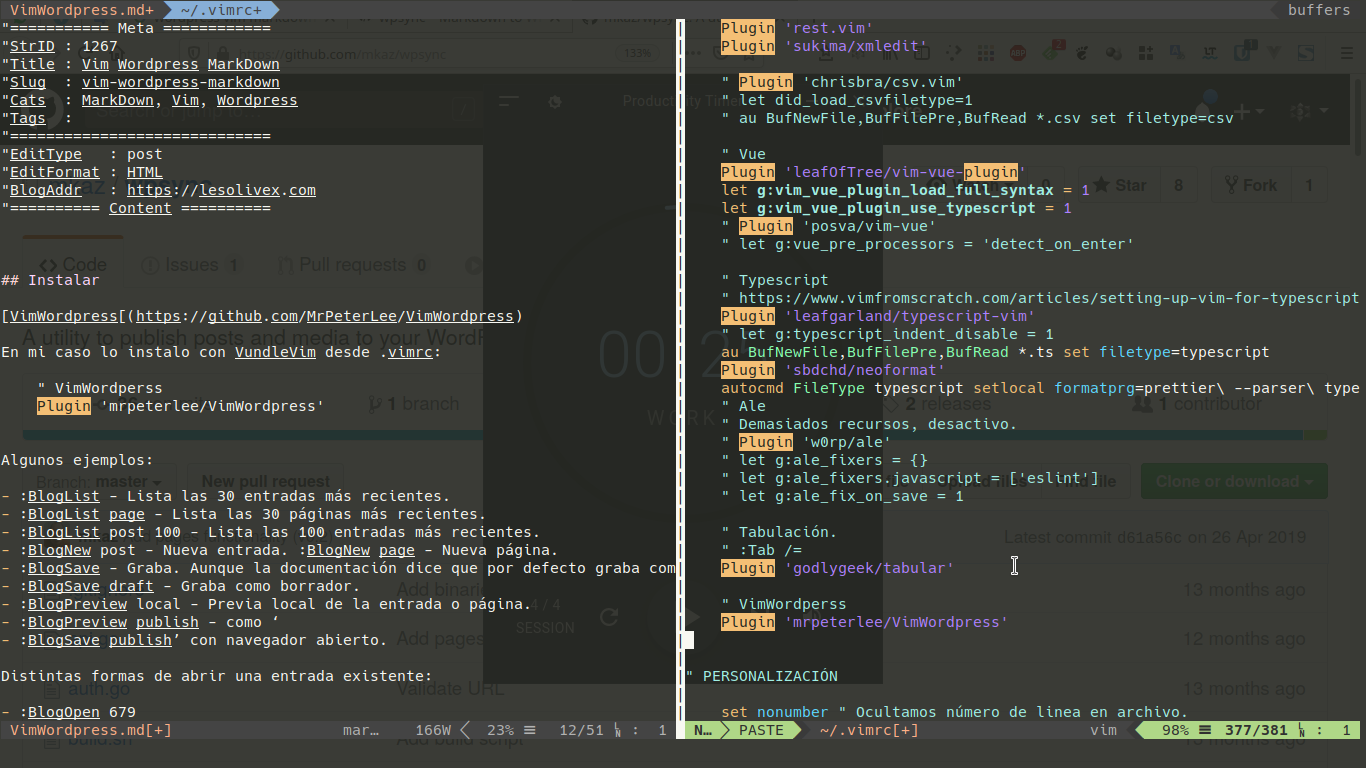Place cursor on Plugin 'sukima/xmledit' line
Viewport: 1366px width, 768px height.
[824, 46]
